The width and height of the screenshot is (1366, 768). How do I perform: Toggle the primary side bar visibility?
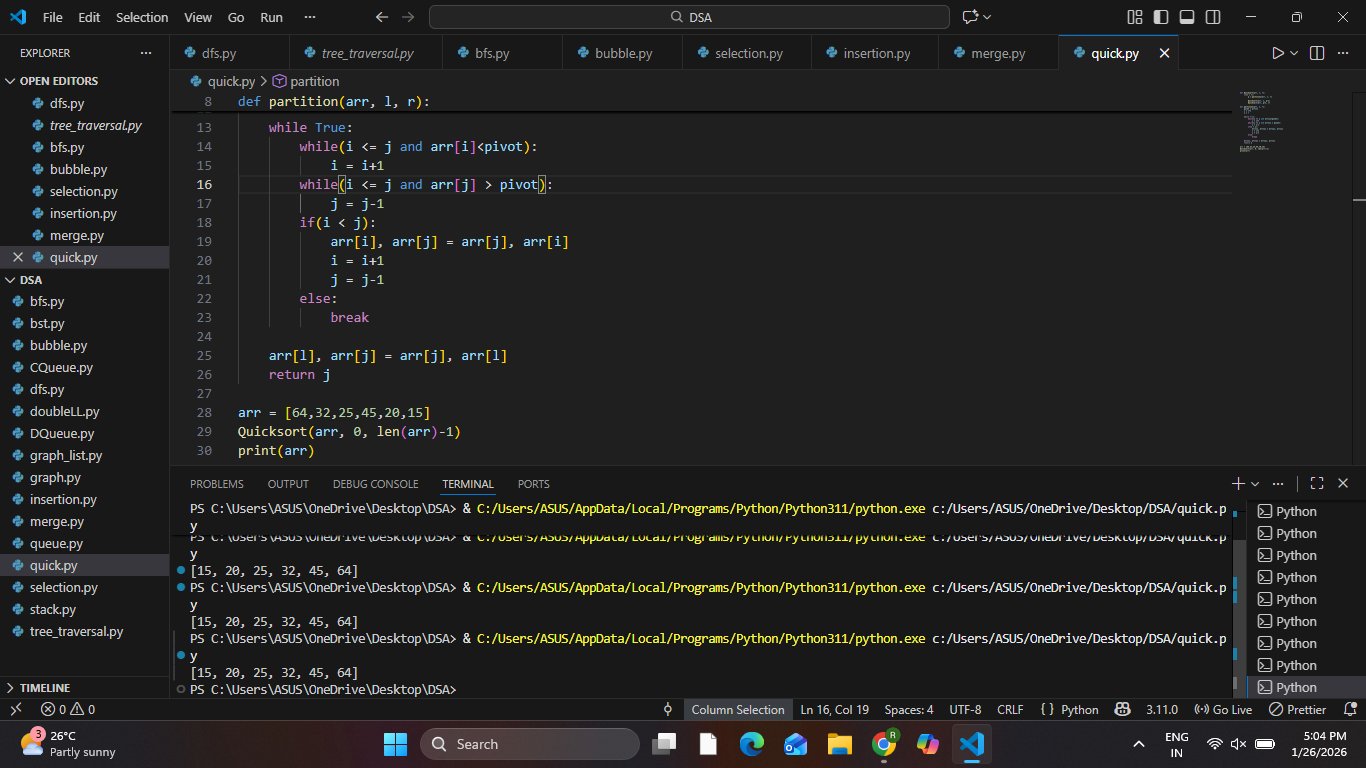(x=1161, y=17)
